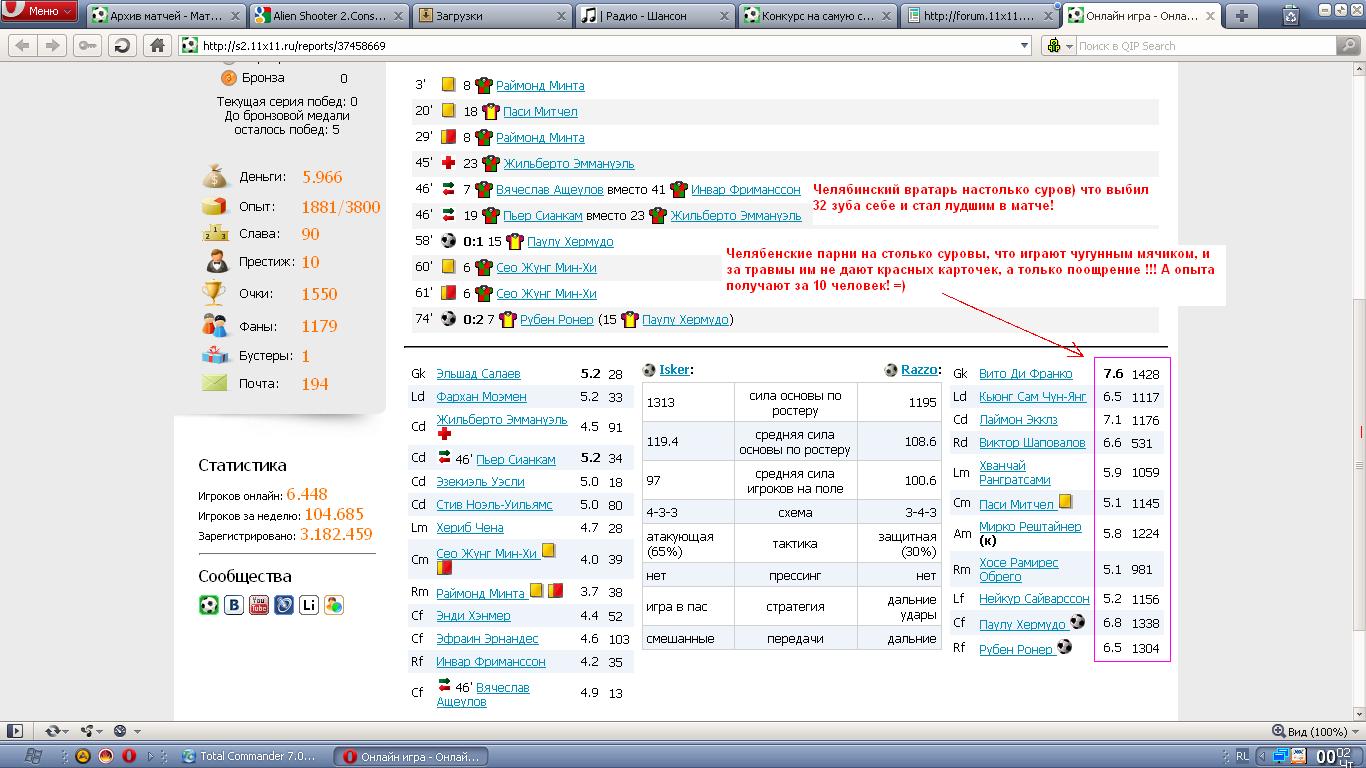
Task: Click the password wand key icon
Action: [88, 46]
